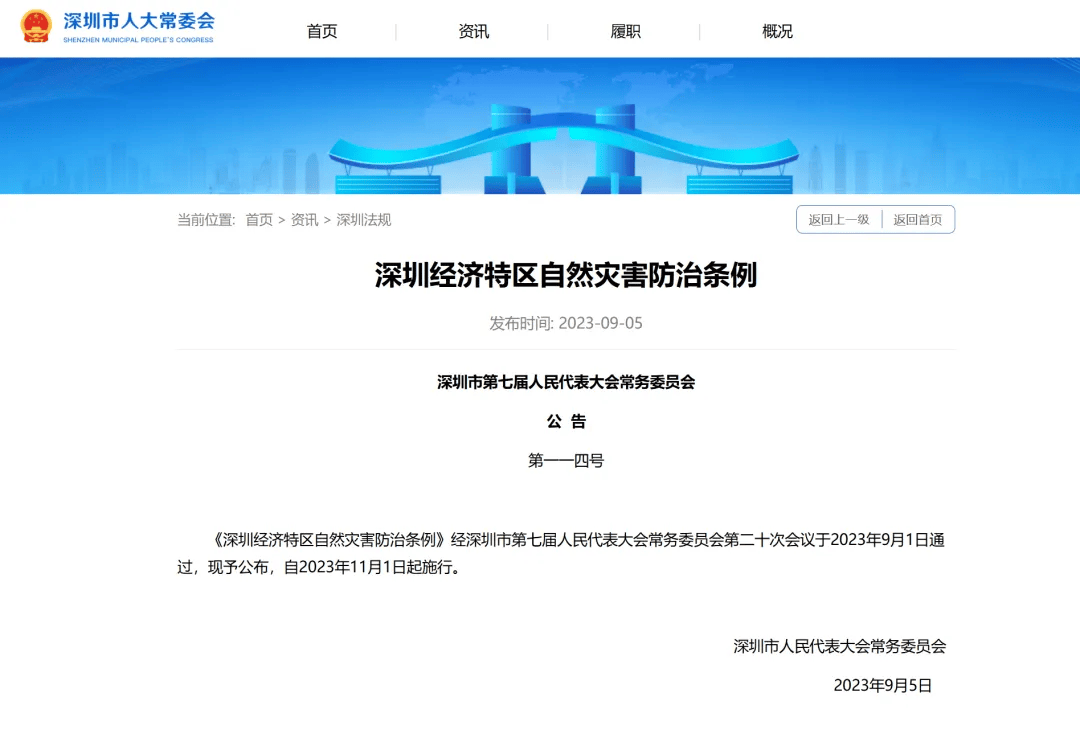Screen dimensions: 1080x742
Task: Click 返回上一级 to go back
Action: 838,219
